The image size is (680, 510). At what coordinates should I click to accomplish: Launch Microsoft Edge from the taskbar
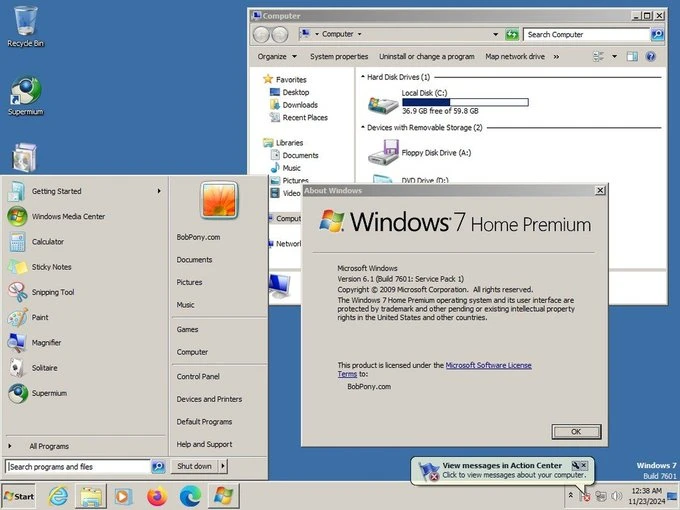pos(190,495)
